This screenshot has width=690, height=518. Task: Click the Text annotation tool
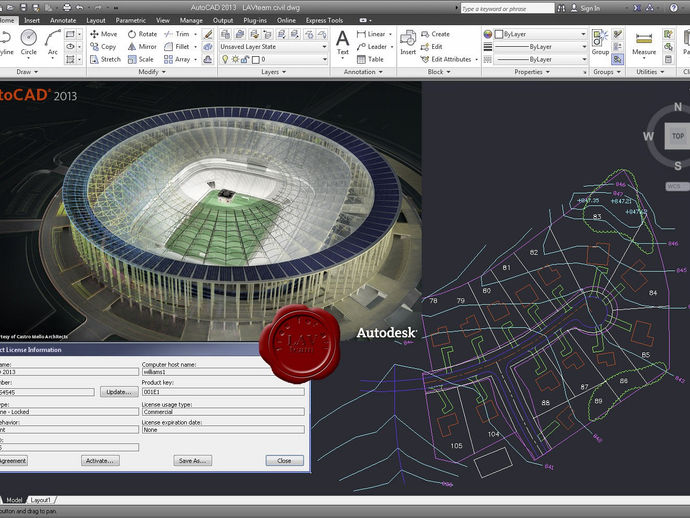coord(342,42)
